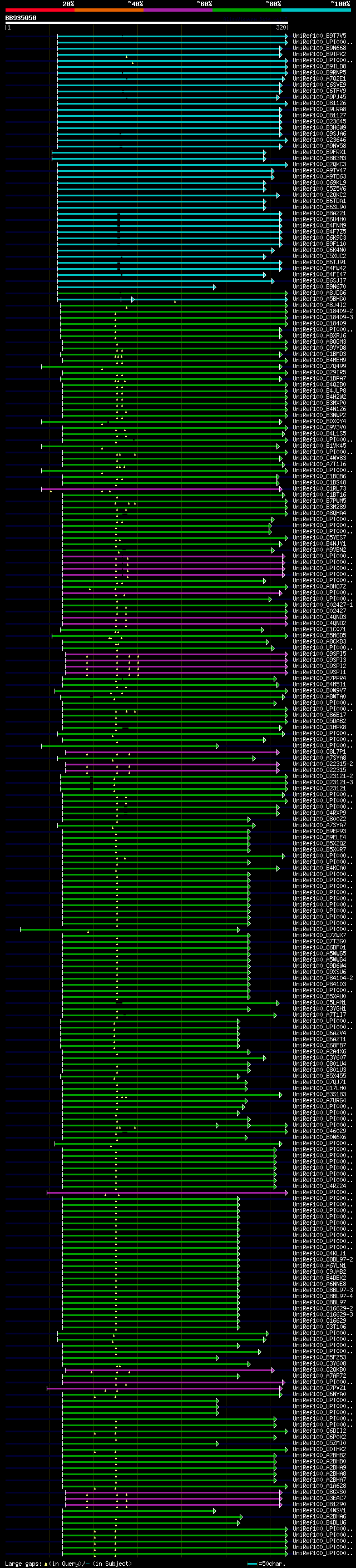The width and height of the screenshot is (356, 1568).
Task: Click UniRef100_Q1RL73 purple hit label
Action: pos(319,489)
